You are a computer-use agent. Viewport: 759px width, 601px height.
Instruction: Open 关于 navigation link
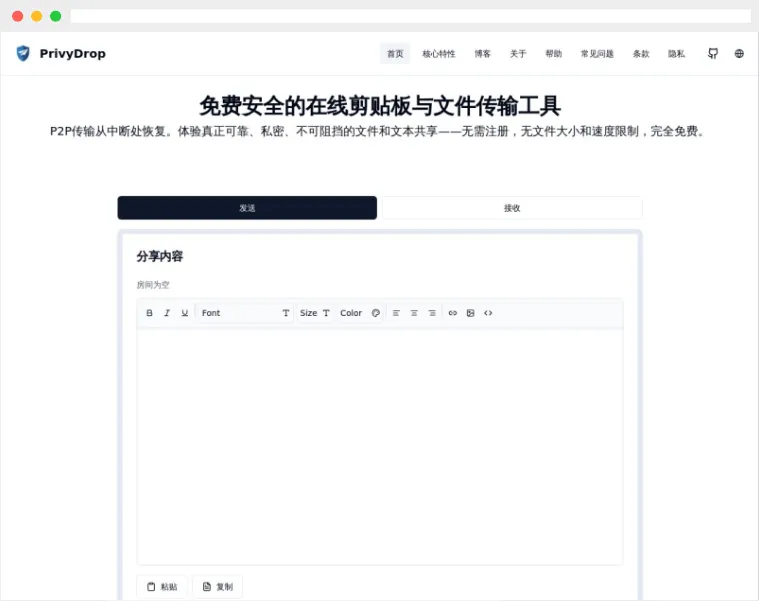click(517, 54)
